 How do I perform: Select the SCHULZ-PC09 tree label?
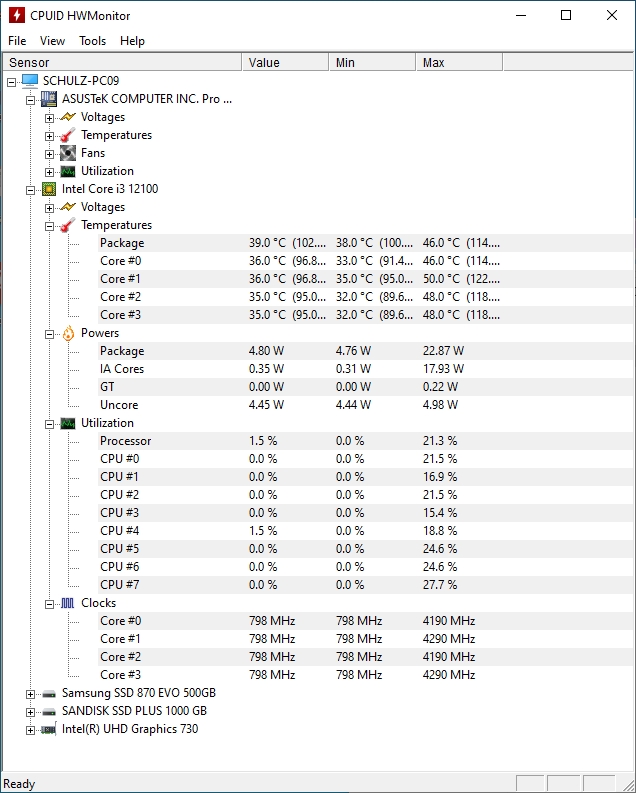(x=81, y=81)
